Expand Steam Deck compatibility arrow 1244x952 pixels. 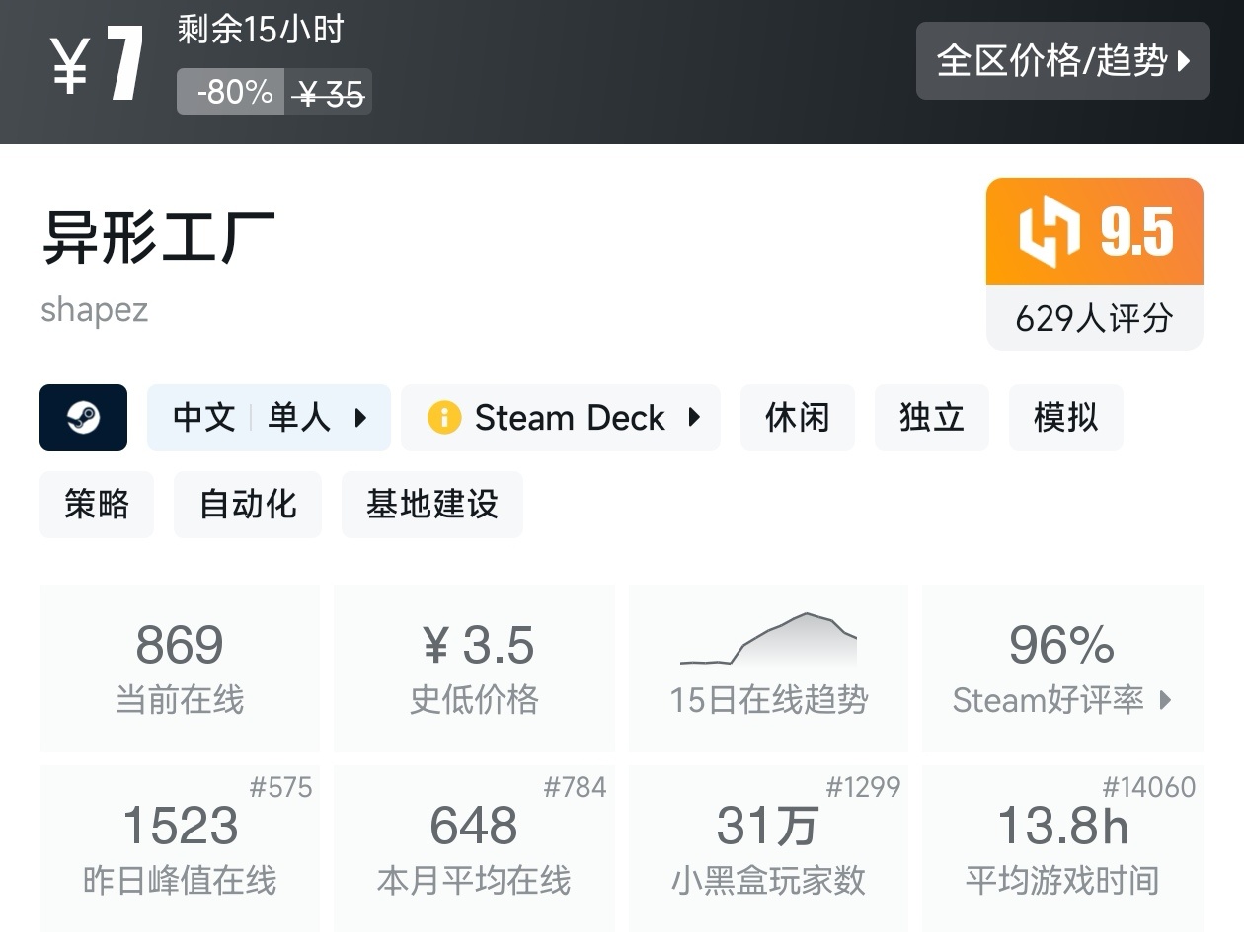coord(694,418)
